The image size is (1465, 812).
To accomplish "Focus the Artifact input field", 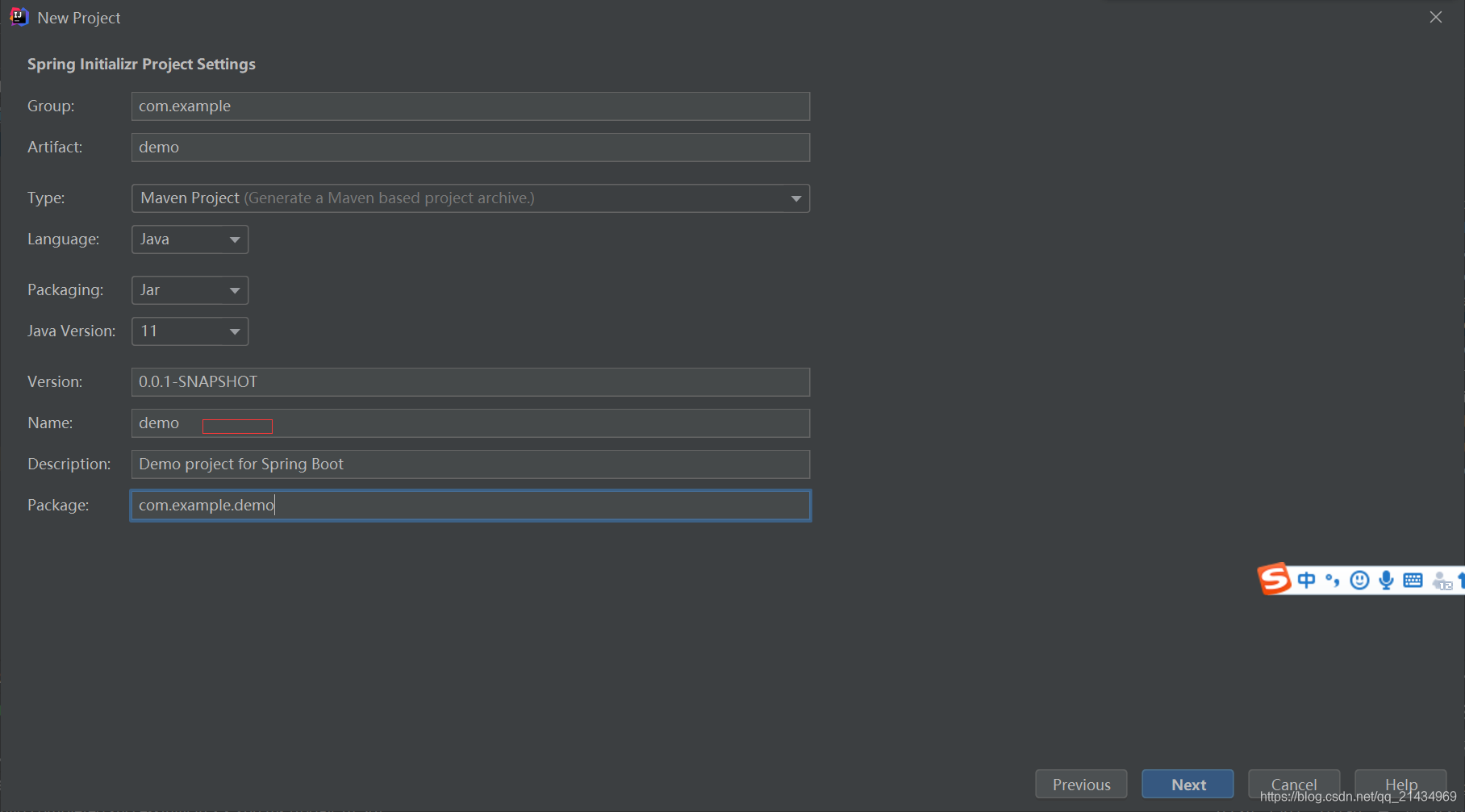I will click(470, 148).
